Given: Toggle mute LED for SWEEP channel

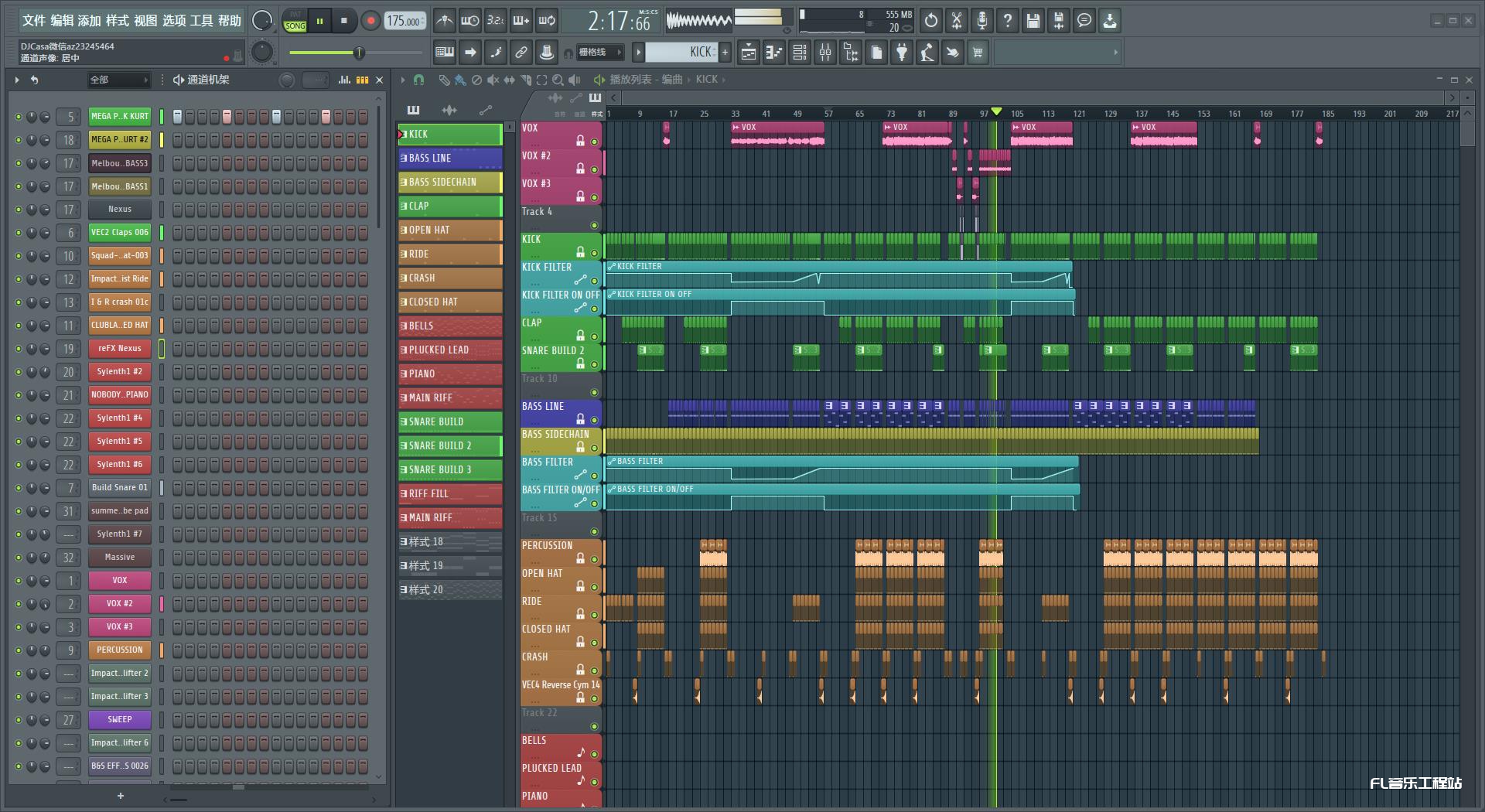Looking at the screenshot, I should tap(19, 720).
